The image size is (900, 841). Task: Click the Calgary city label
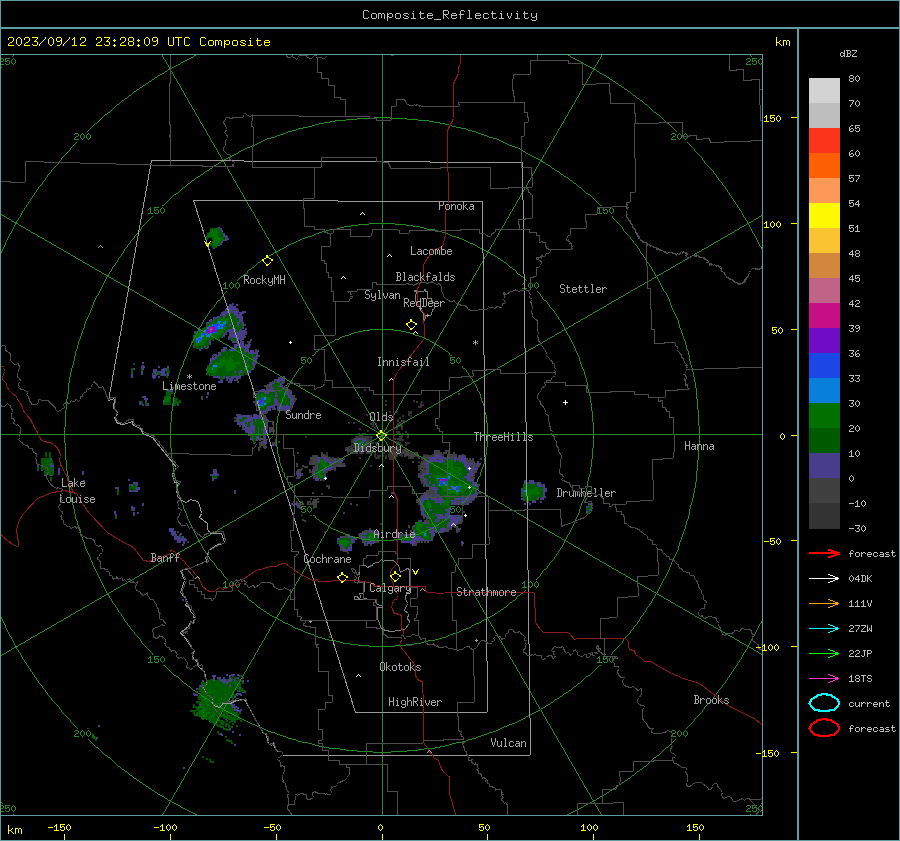pos(390,588)
